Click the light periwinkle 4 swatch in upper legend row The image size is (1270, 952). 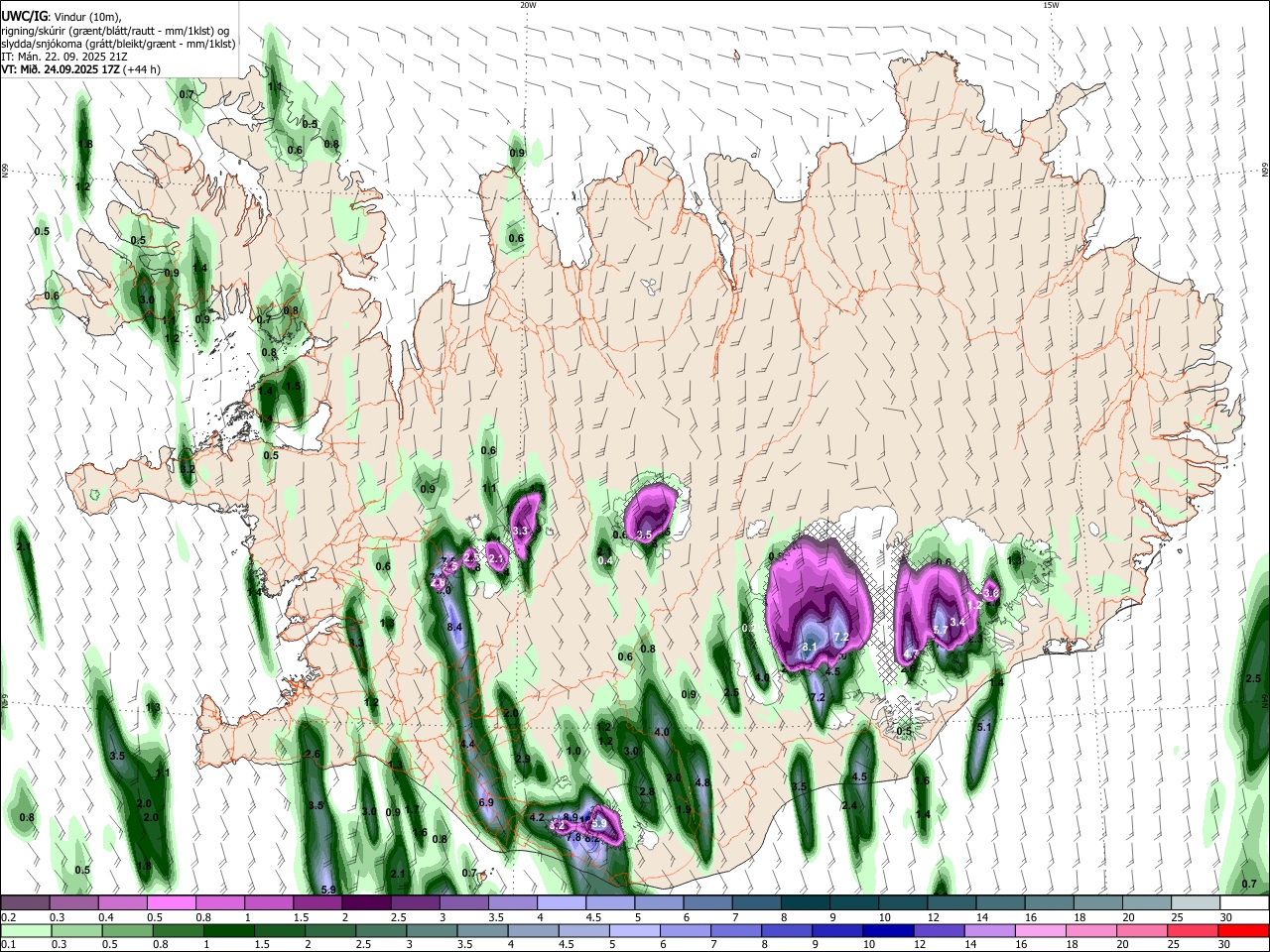click(x=562, y=902)
